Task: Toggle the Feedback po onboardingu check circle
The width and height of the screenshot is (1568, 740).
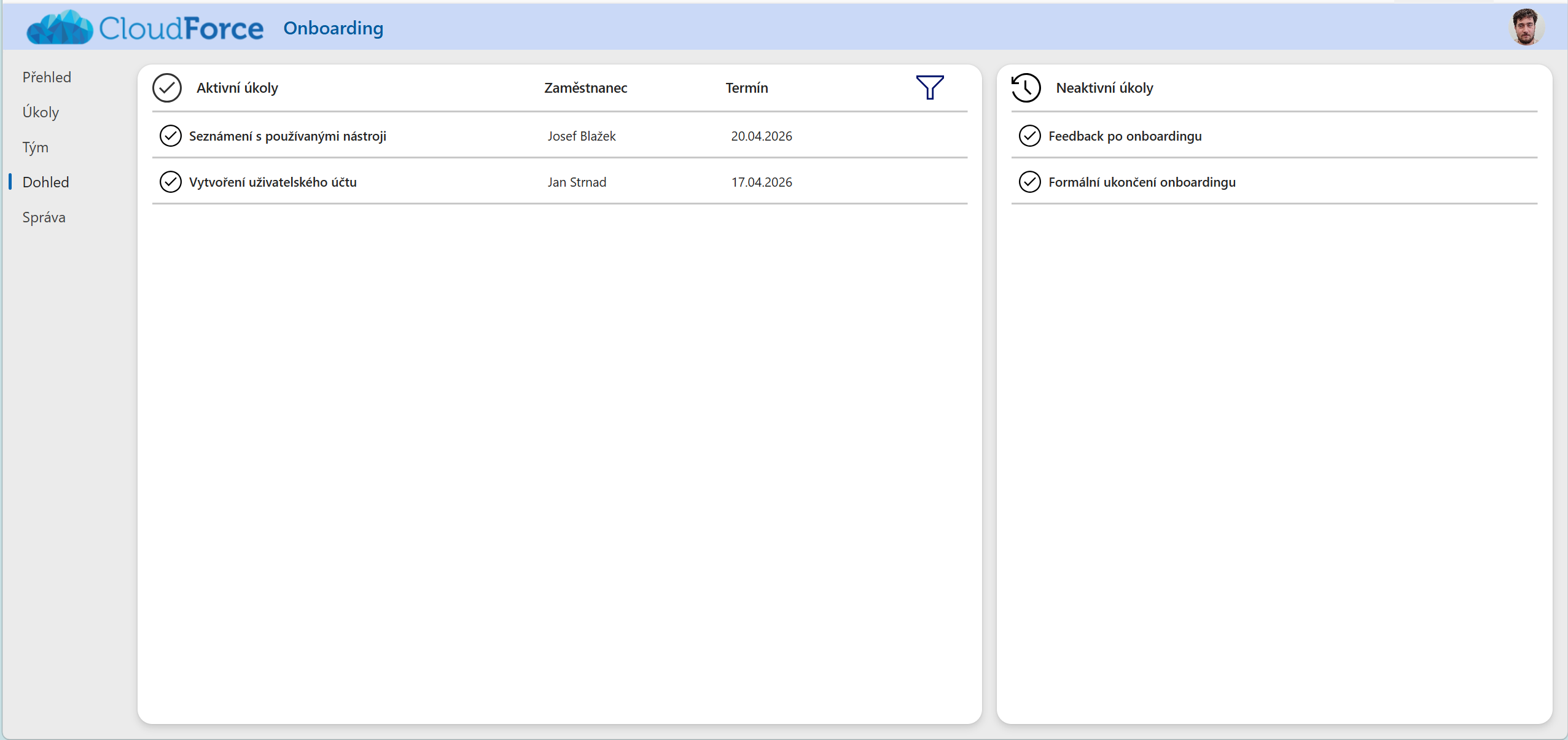Action: 1029,136
